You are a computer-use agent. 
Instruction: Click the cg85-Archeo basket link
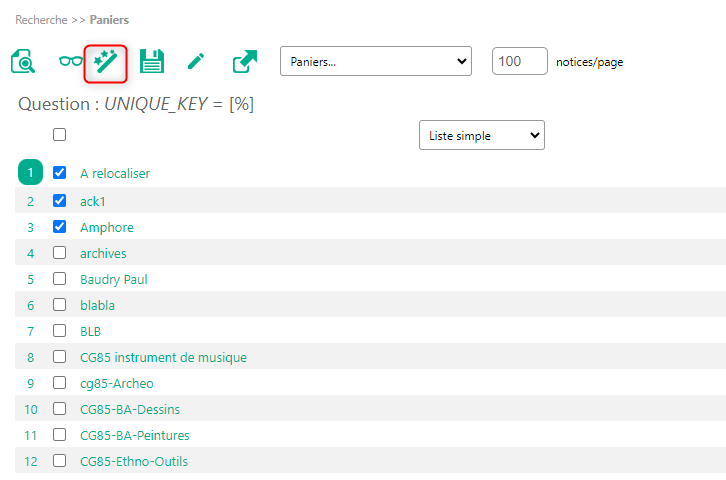pyautogui.click(x=116, y=383)
